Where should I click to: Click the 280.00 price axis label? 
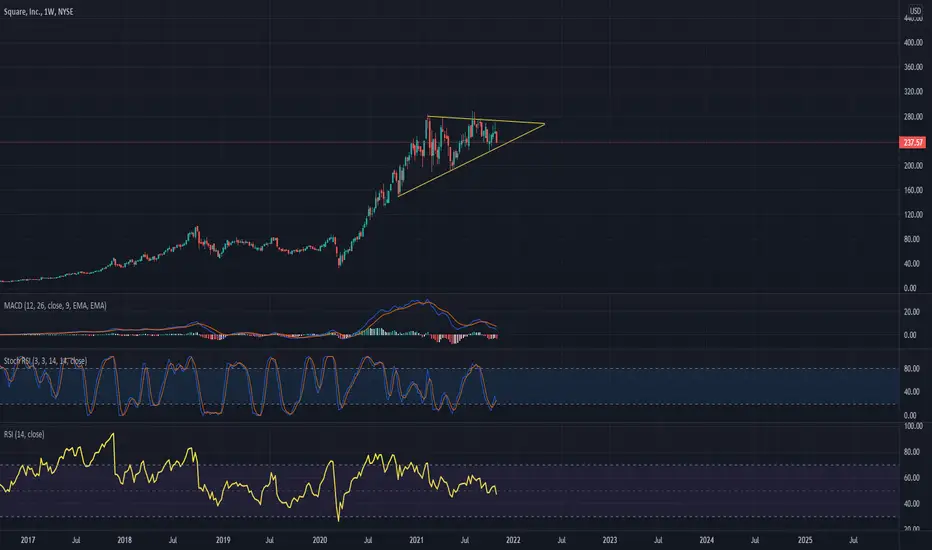[913, 117]
